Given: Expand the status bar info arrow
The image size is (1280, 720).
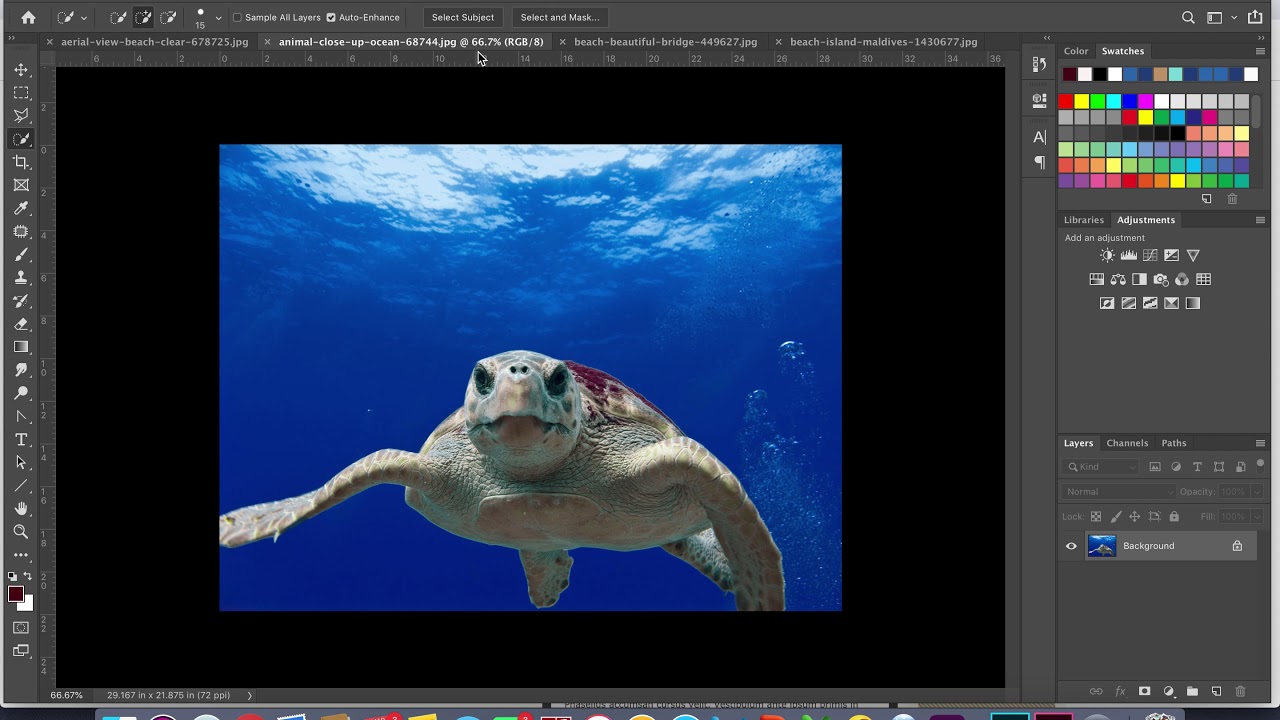Looking at the screenshot, I should click(x=249, y=695).
